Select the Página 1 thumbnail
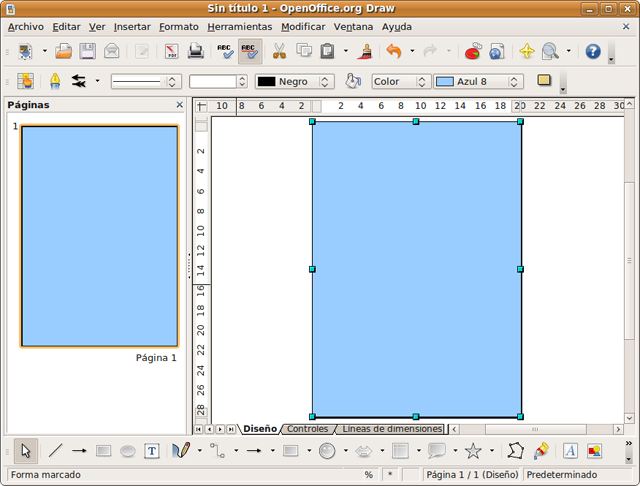 [99, 236]
